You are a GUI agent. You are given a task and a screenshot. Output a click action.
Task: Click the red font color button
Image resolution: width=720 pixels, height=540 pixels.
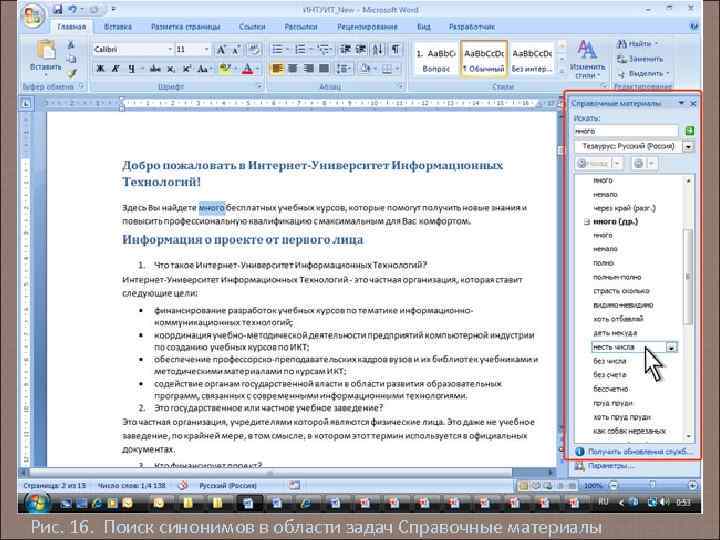click(248, 69)
